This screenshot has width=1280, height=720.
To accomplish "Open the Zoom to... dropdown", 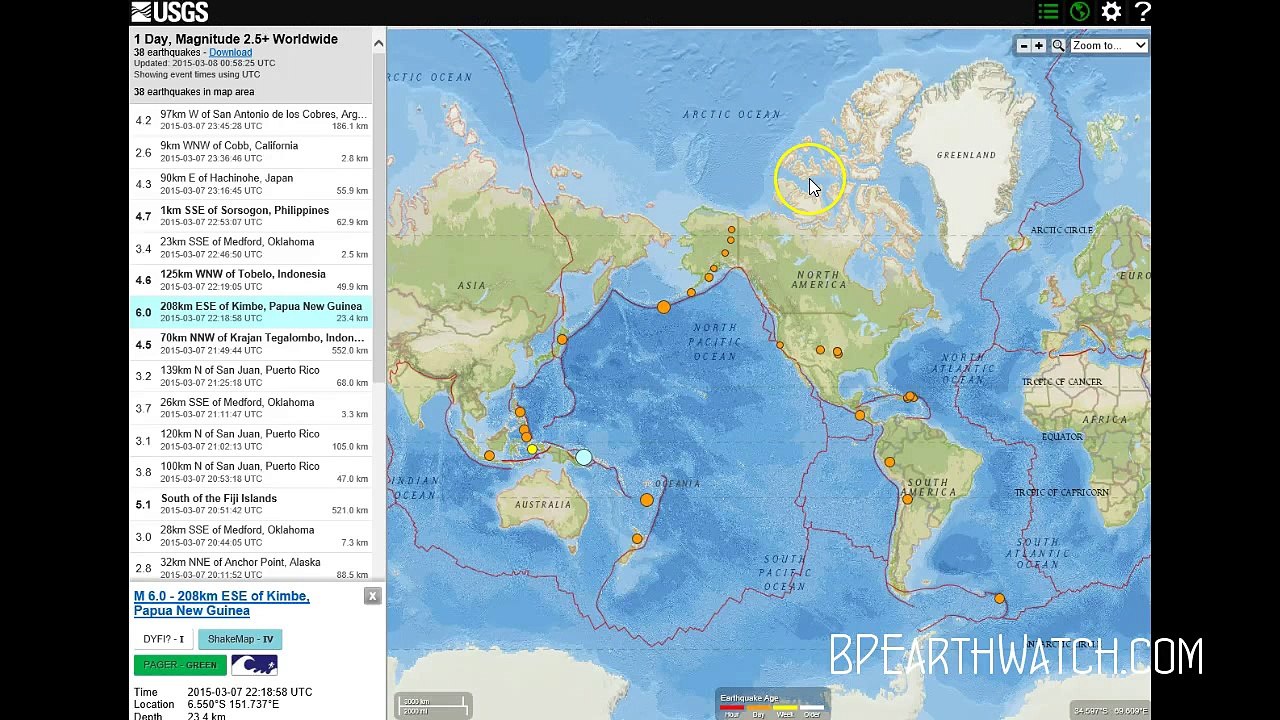I will click(1109, 46).
